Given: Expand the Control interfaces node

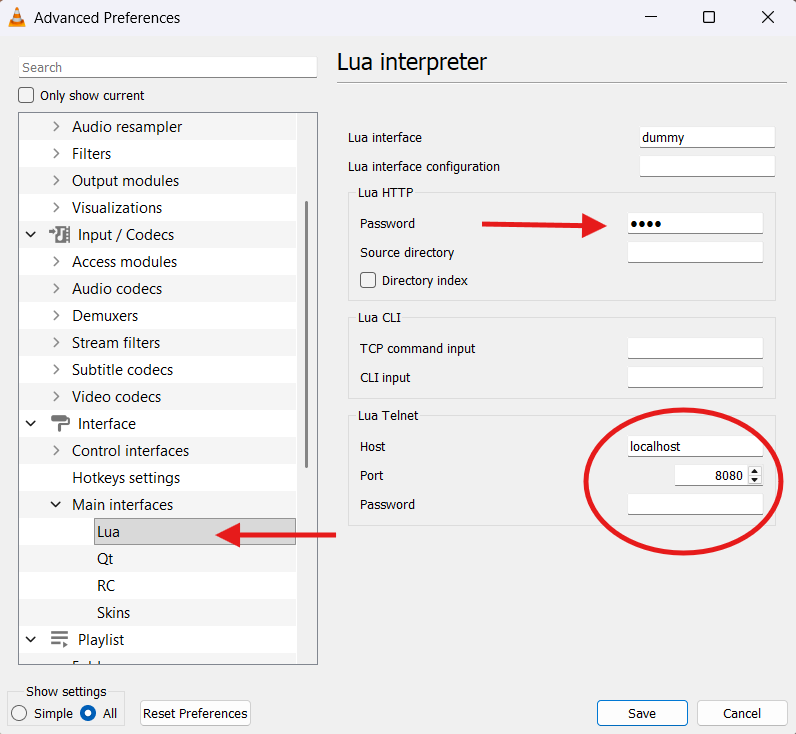Looking at the screenshot, I should click(56, 450).
